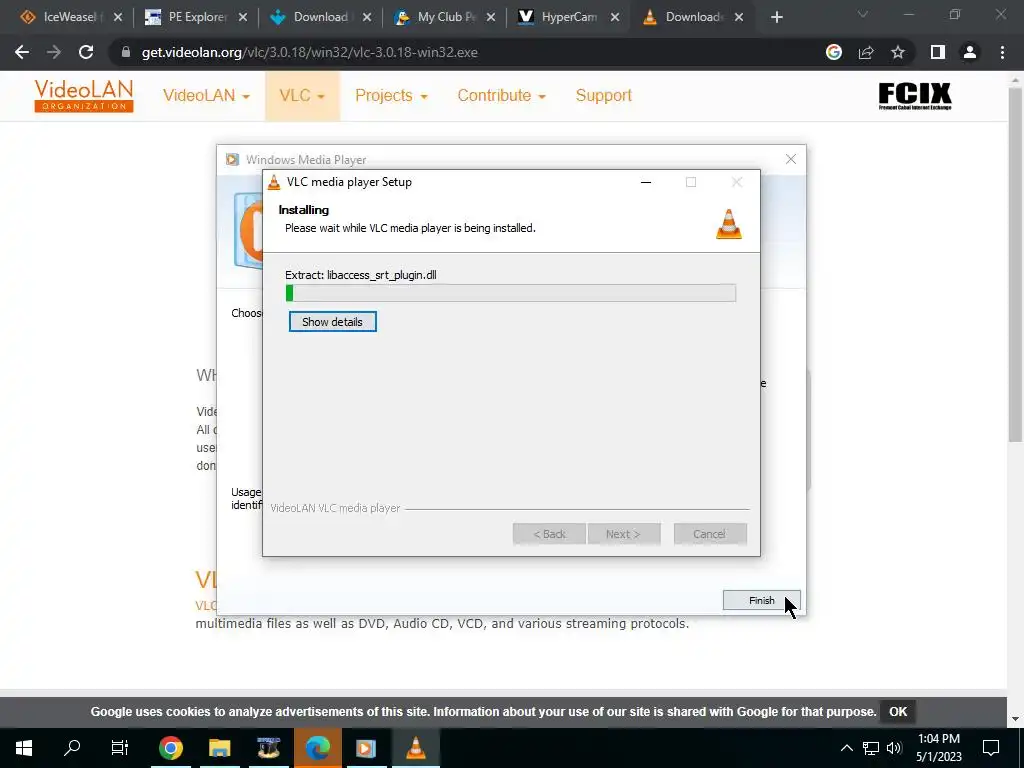Accept cookies notice with OK button
Viewport: 1024px width, 768px height.
tap(898, 712)
